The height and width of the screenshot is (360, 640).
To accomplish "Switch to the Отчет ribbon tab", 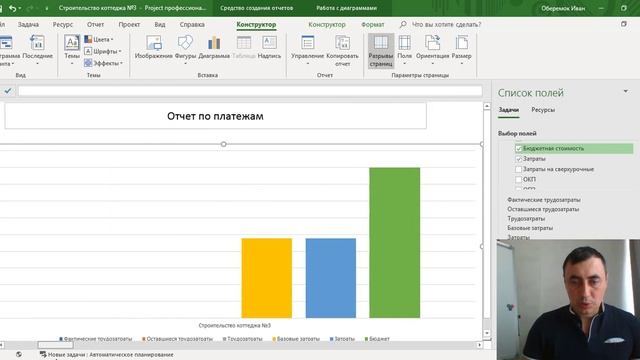I will [x=96, y=24].
